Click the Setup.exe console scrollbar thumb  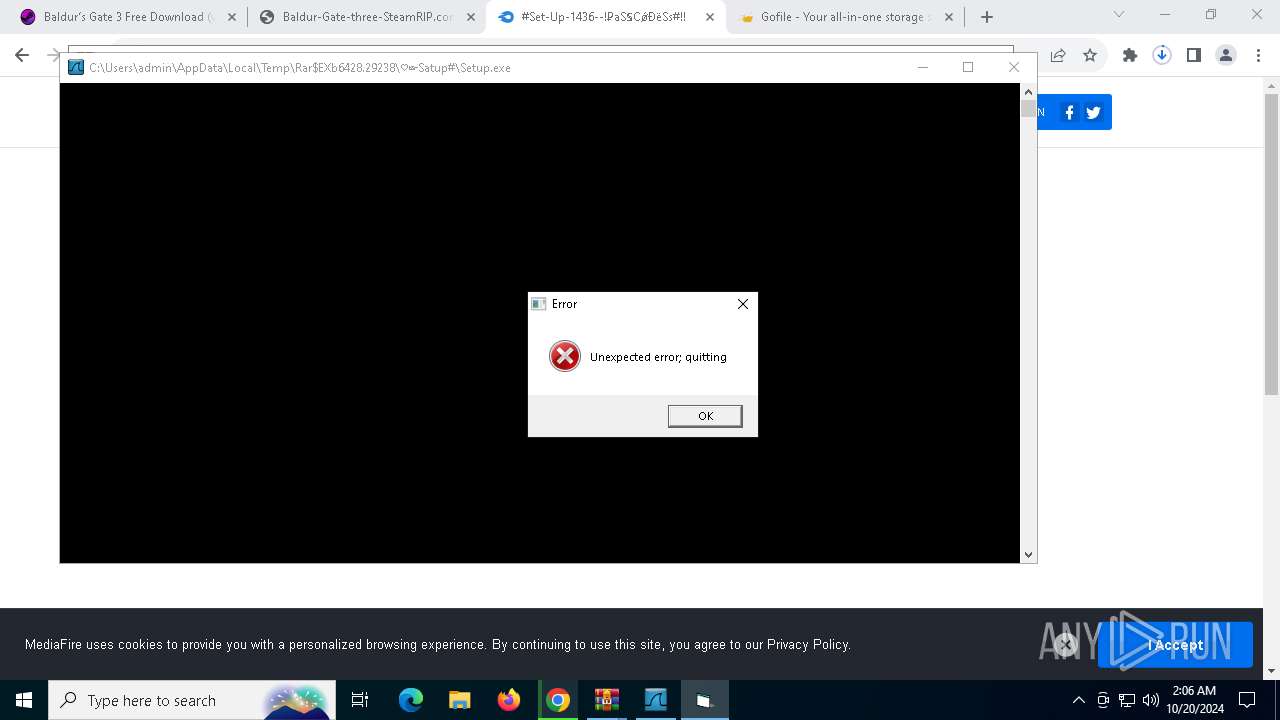tap(1028, 109)
